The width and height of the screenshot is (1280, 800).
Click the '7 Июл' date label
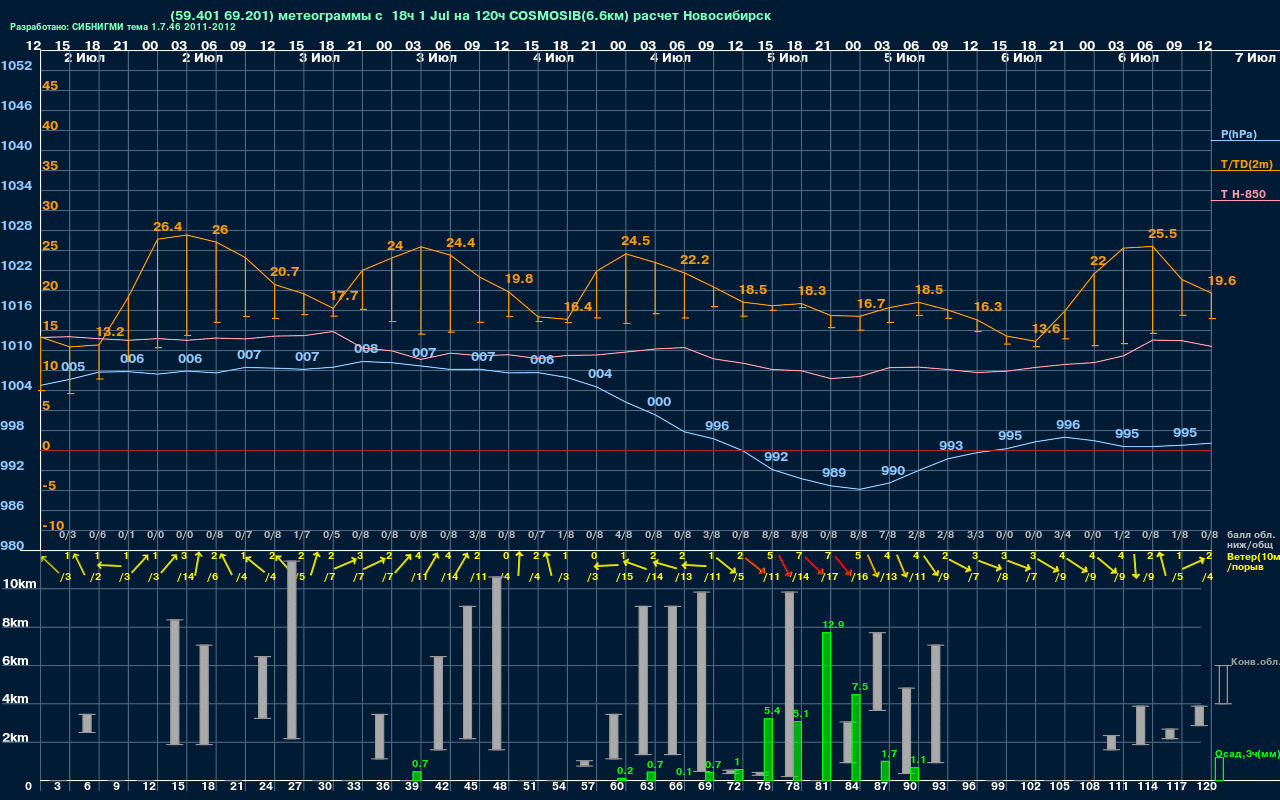1253,58
